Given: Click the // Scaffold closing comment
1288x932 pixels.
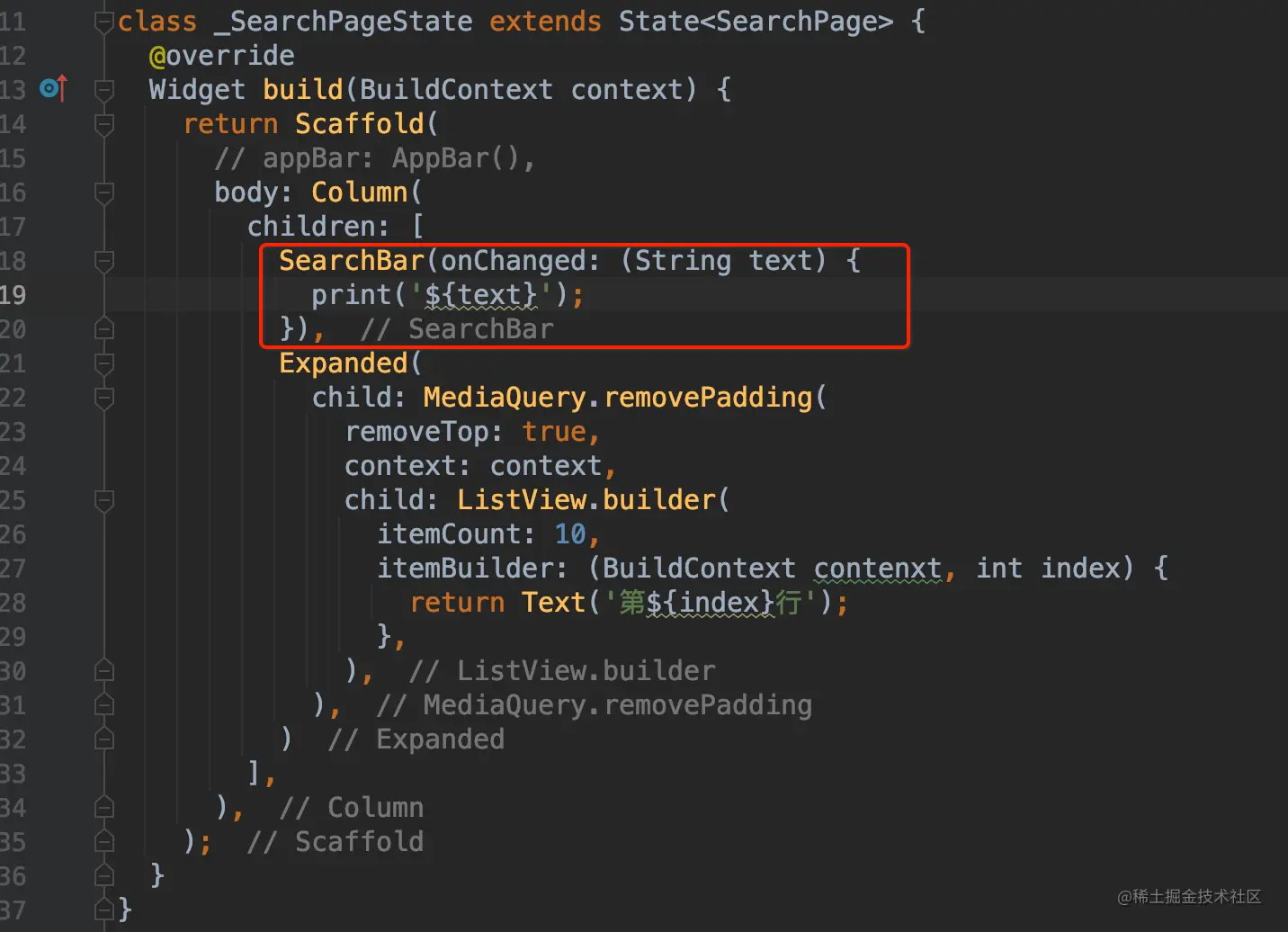Looking at the screenshot, I should pyautogui.click(x=335, y=842).
